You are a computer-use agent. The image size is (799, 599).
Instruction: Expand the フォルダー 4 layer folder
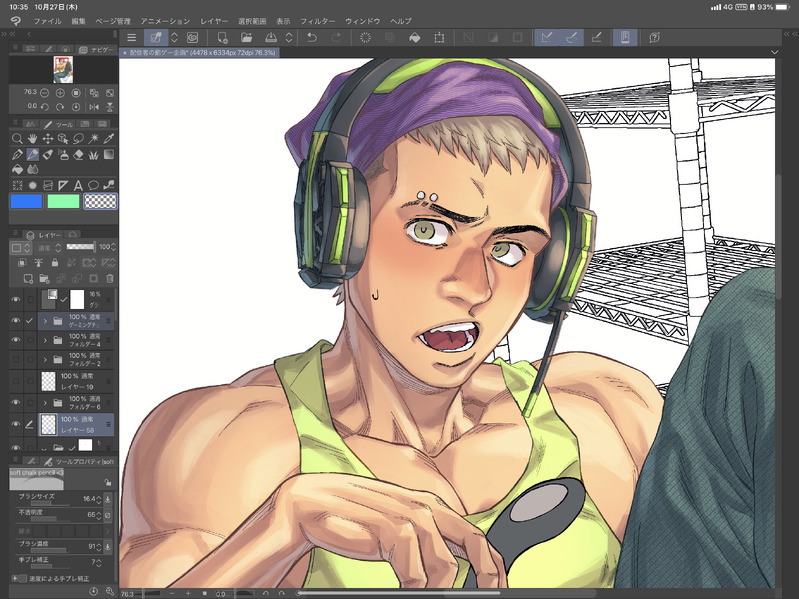click(45, 340)
